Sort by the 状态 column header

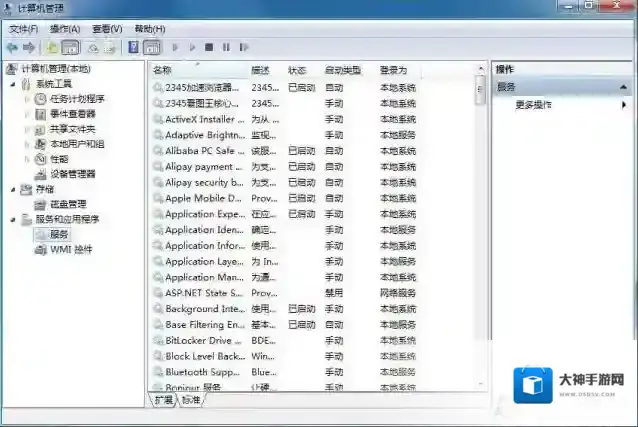(304, 70)
